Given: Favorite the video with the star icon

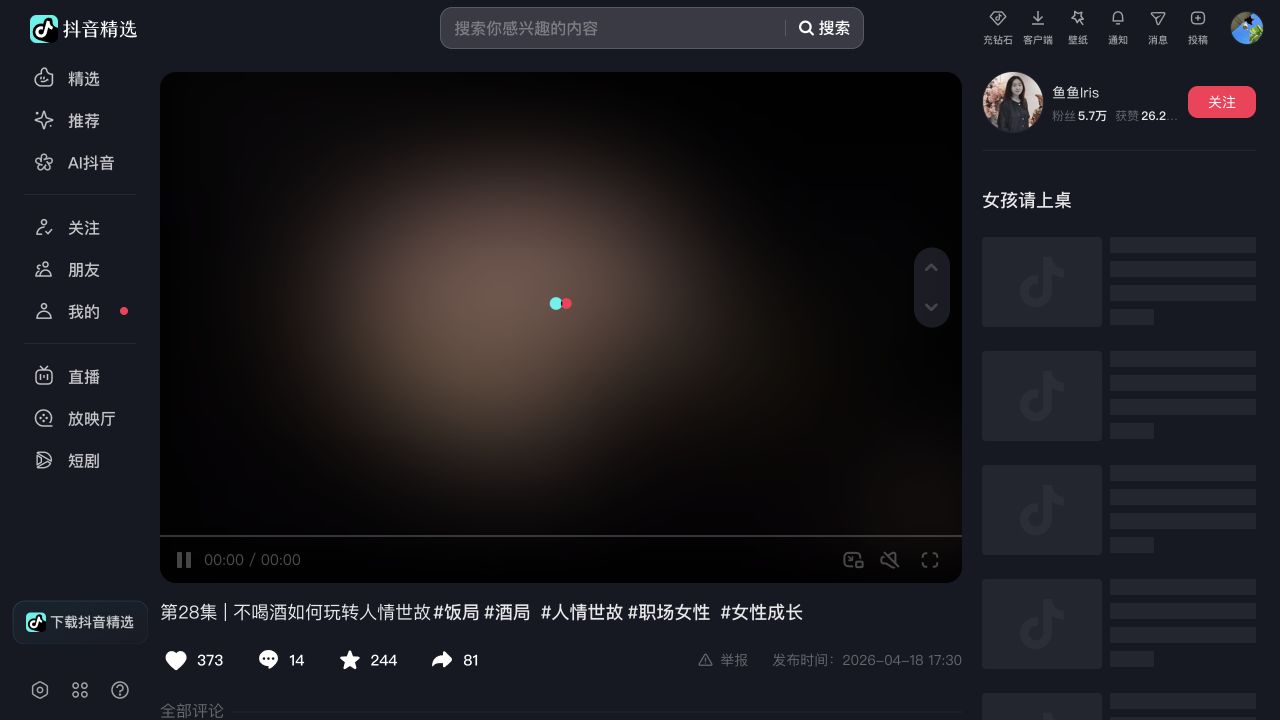Looking at the screenshot, I should tap(350, 660).
